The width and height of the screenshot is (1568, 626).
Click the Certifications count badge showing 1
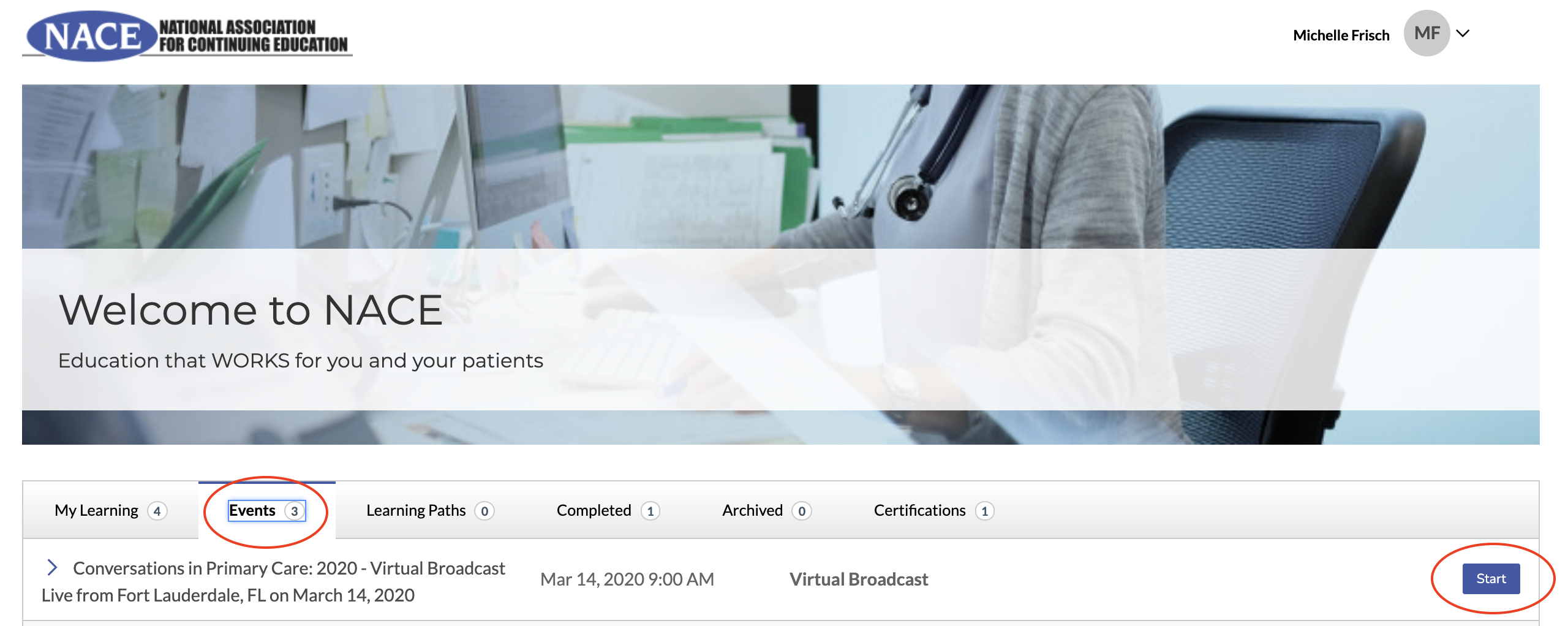pos(985,511)
